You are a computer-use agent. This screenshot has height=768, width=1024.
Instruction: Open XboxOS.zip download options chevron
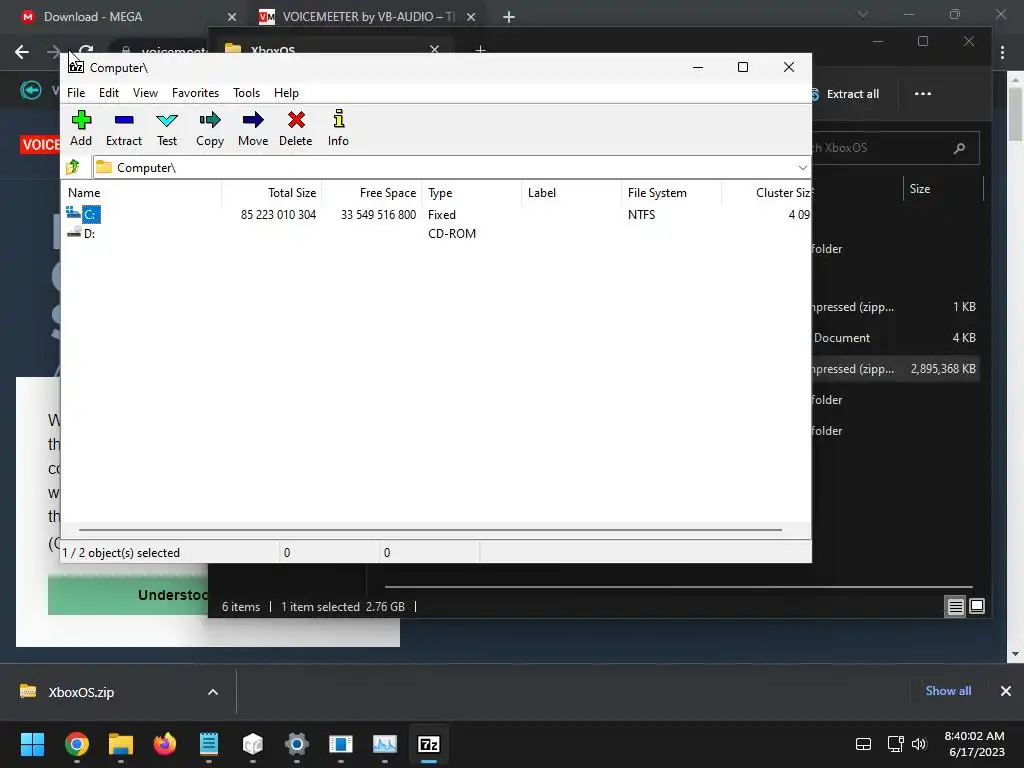coord(213,692)
